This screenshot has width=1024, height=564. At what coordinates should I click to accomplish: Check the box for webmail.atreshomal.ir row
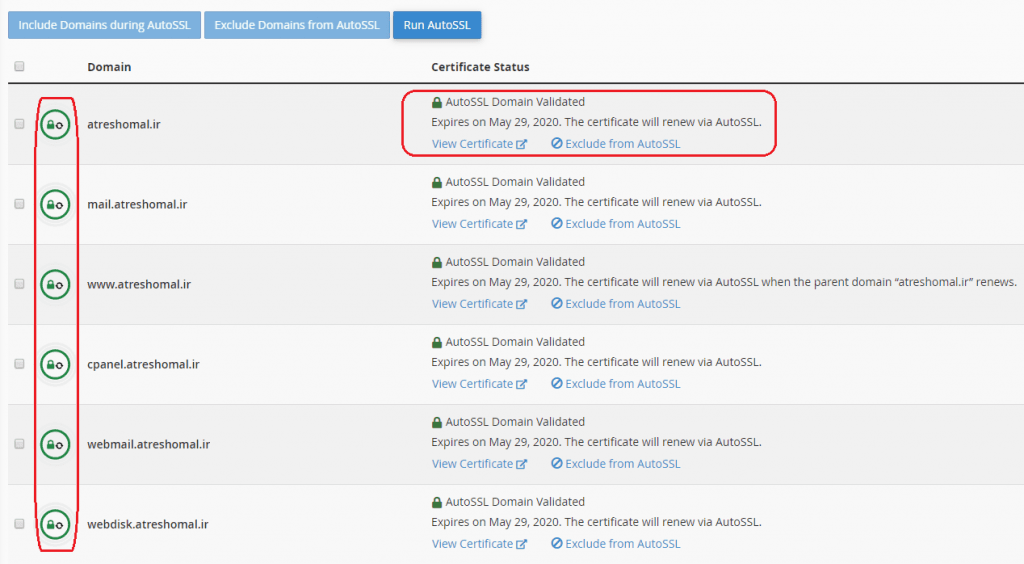[x=20, y=443]
